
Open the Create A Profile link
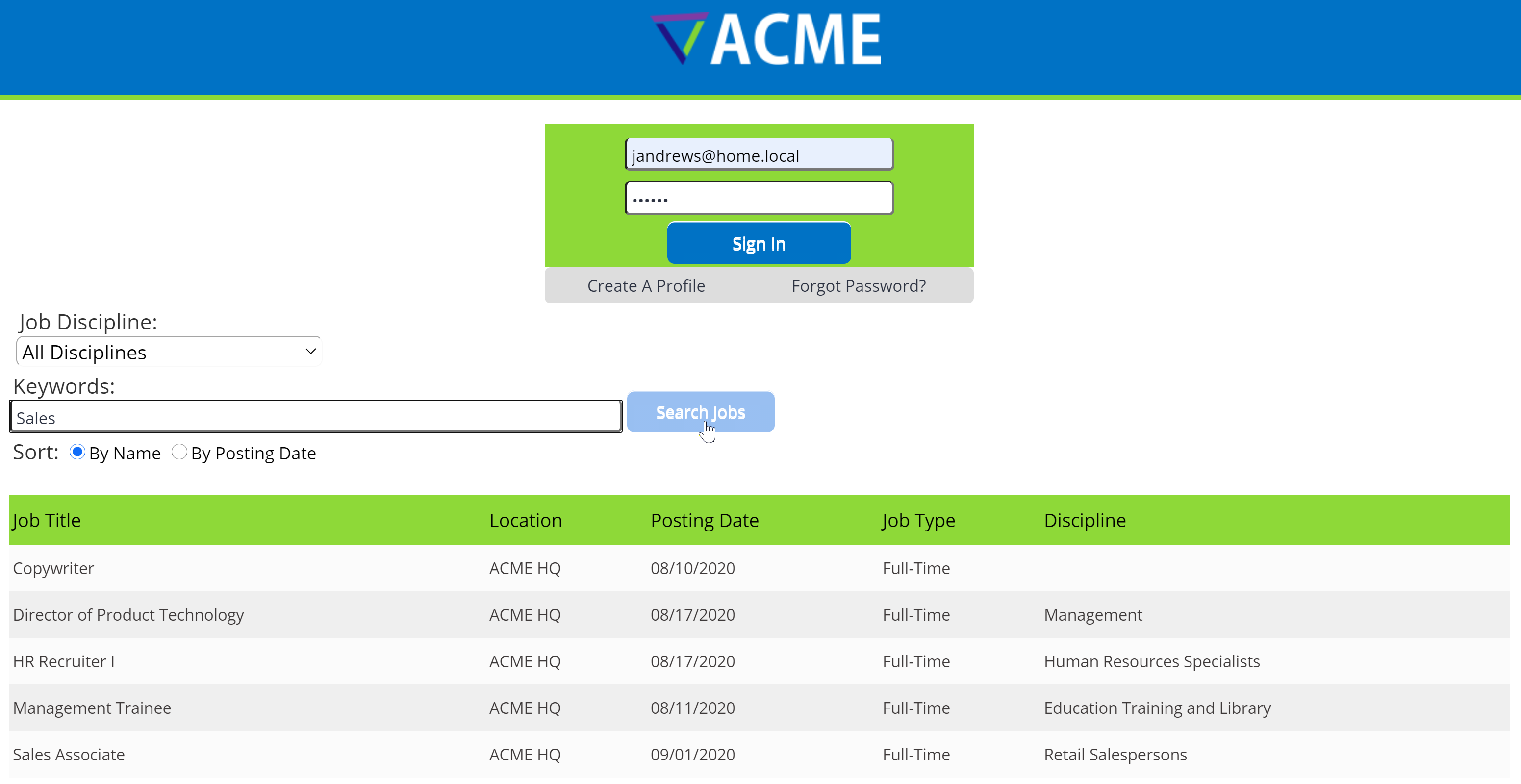(646, 286)
